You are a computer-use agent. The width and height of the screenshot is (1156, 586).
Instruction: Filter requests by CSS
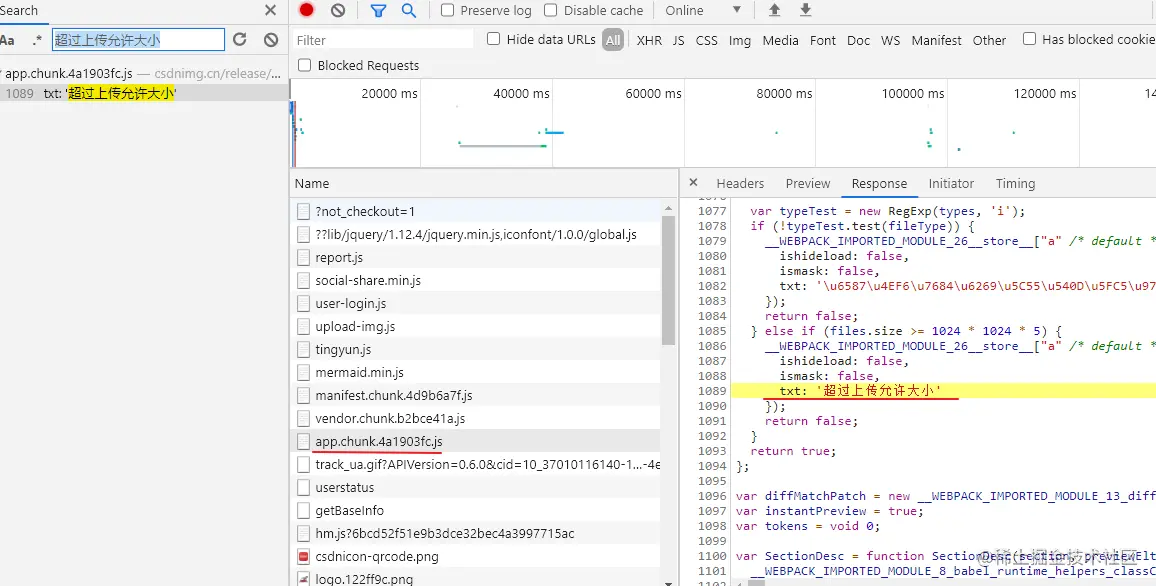pyautogui.click(x=706, y=41)
